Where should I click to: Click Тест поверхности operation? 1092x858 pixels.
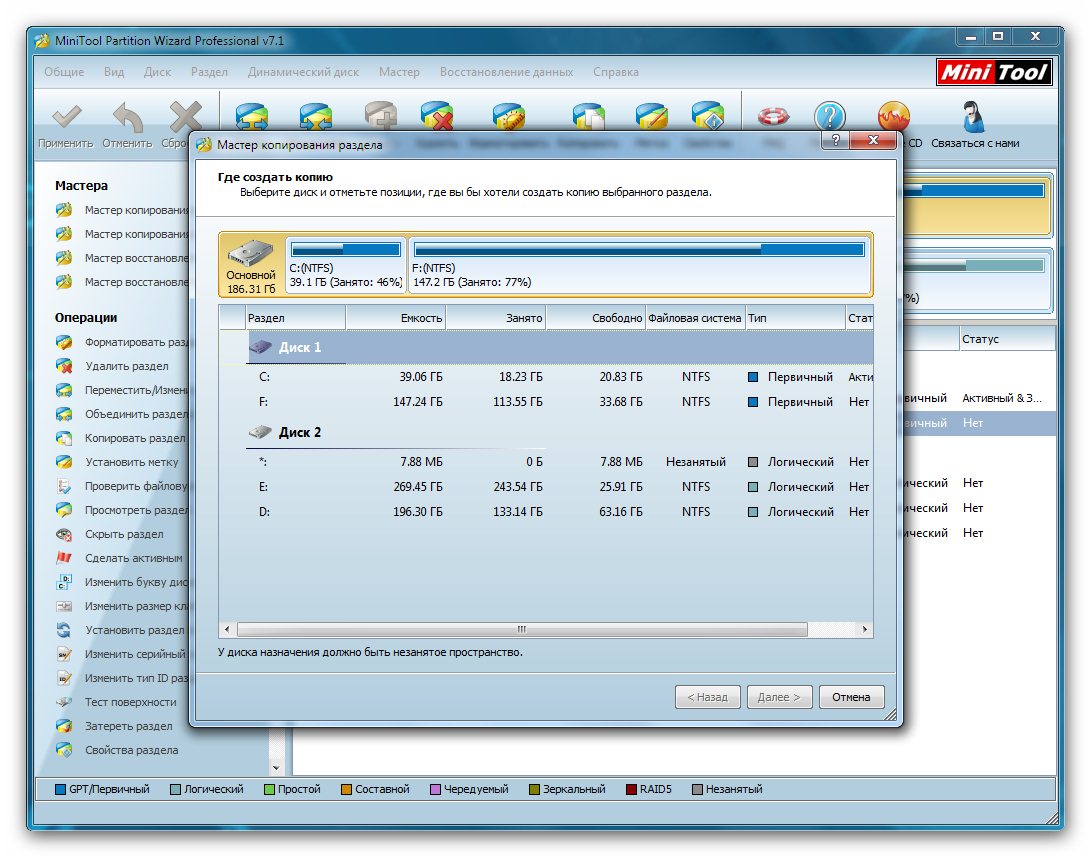pyautogui.click(x=130, y=702)
